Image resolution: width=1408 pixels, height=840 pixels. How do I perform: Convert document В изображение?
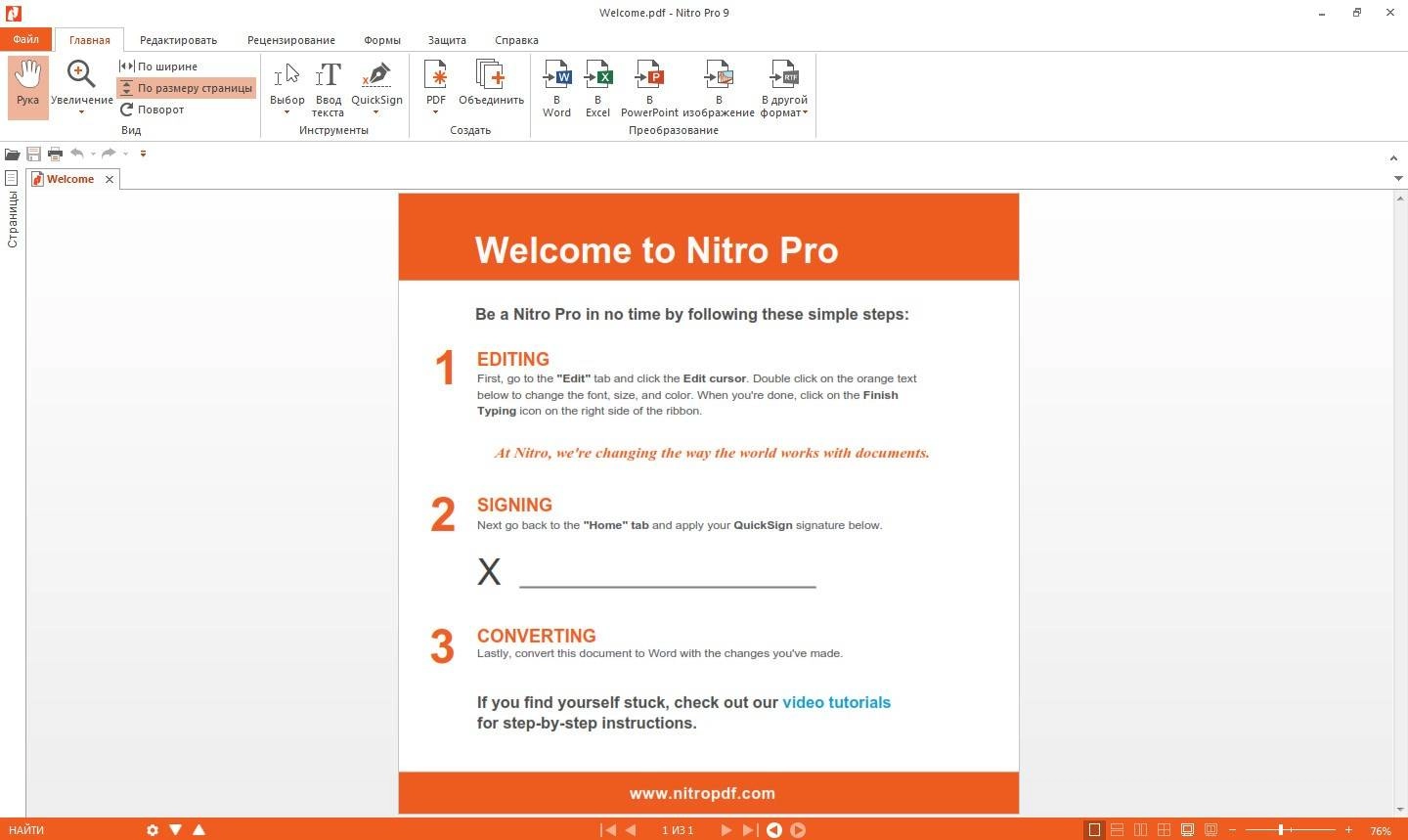pyautogui.click(x=719, y=88)
